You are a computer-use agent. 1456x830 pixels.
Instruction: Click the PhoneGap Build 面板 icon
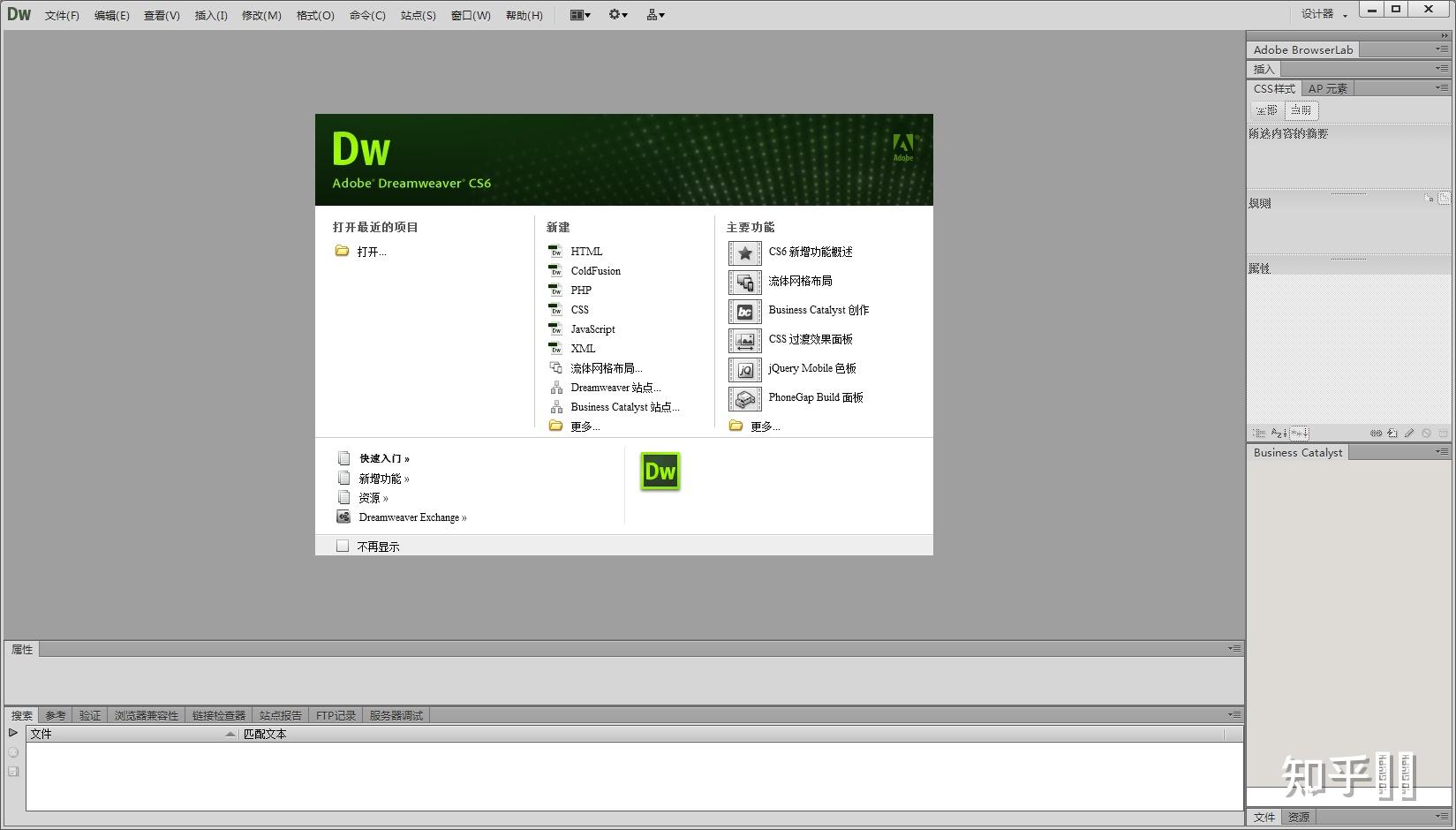(745, 399)
